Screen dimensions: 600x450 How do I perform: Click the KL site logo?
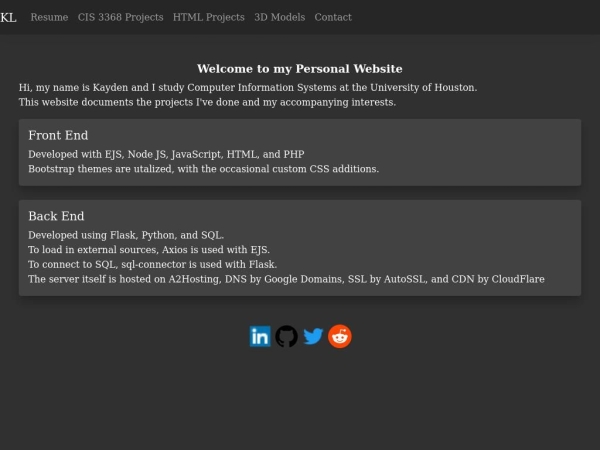[8, 18]
